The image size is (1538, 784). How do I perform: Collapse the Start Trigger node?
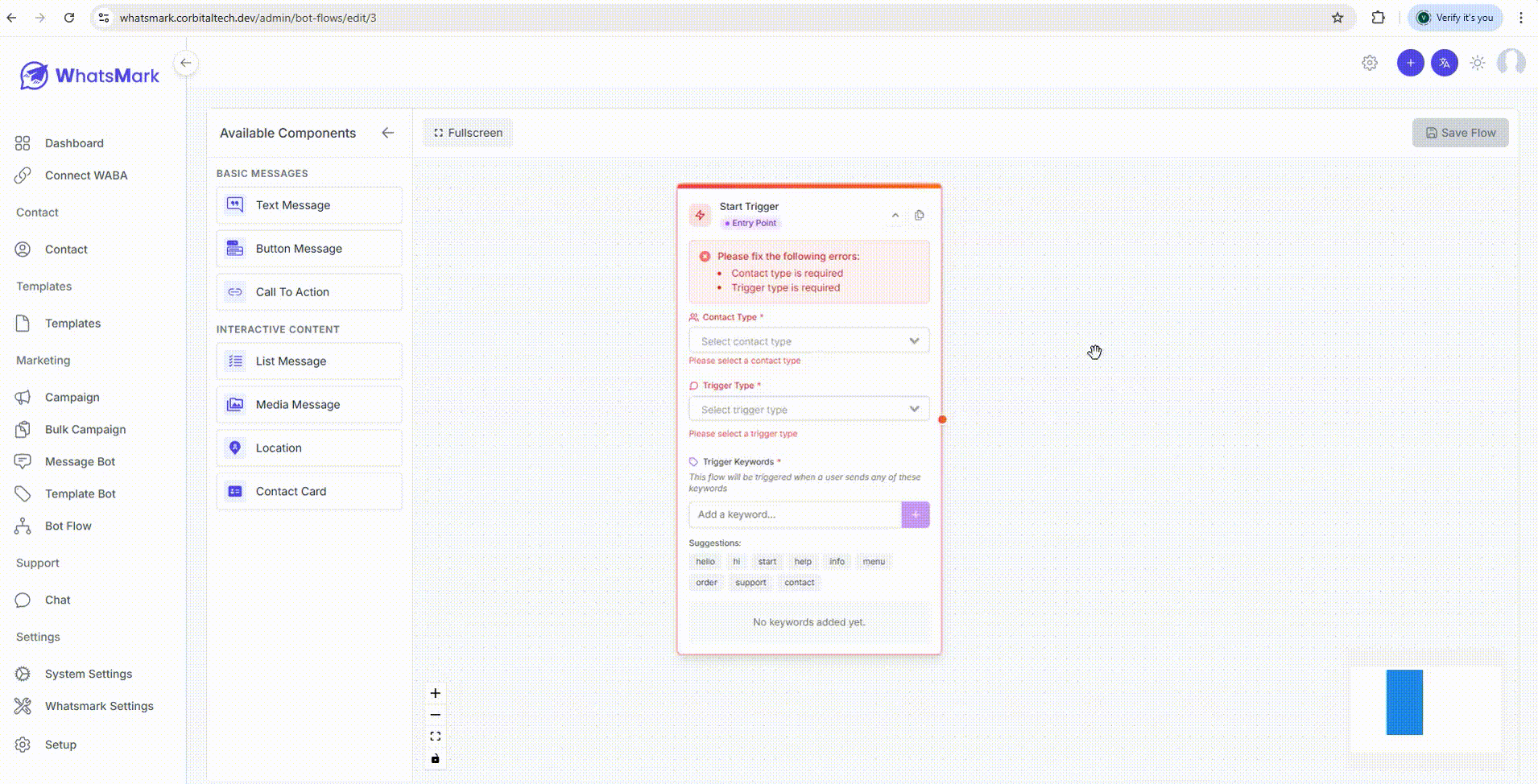tap(894, 215)
